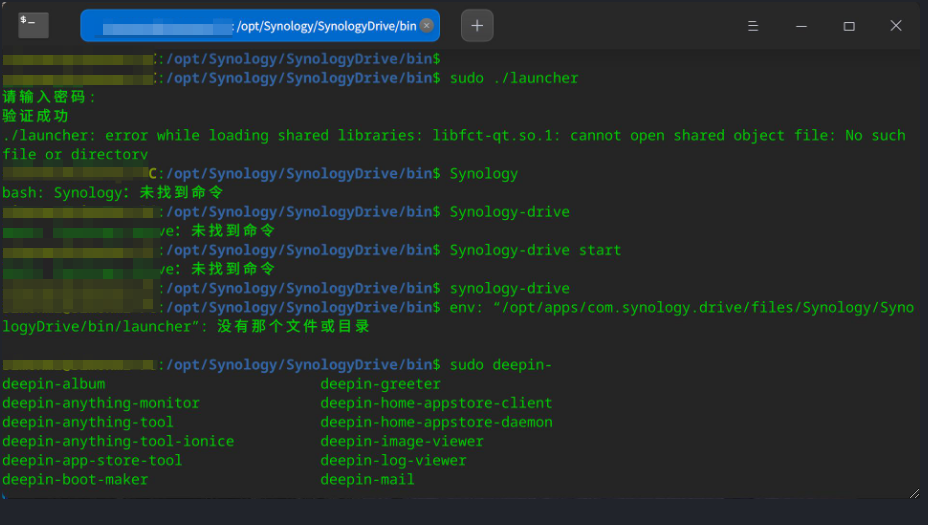Minimize the terminal window
The image size is (928, 525).
click(801, 25)
